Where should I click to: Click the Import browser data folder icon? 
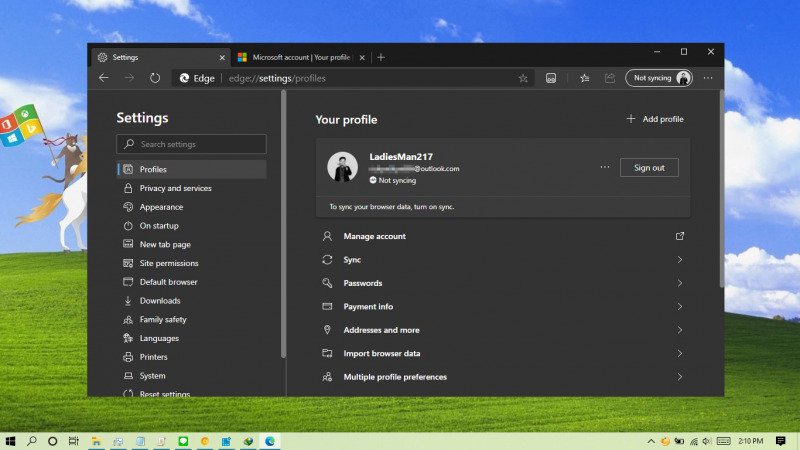pos(327,354)
